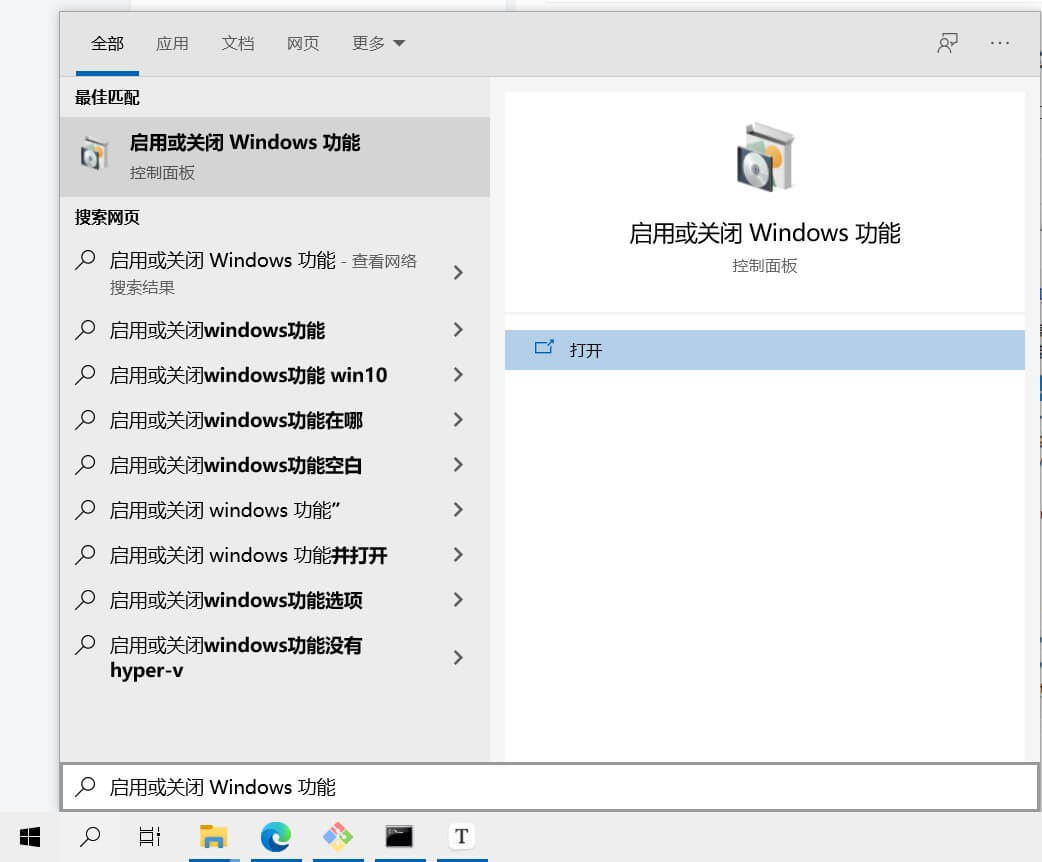
Task: Click the taskbar search magnifier icon
Action: click(90, 837)
